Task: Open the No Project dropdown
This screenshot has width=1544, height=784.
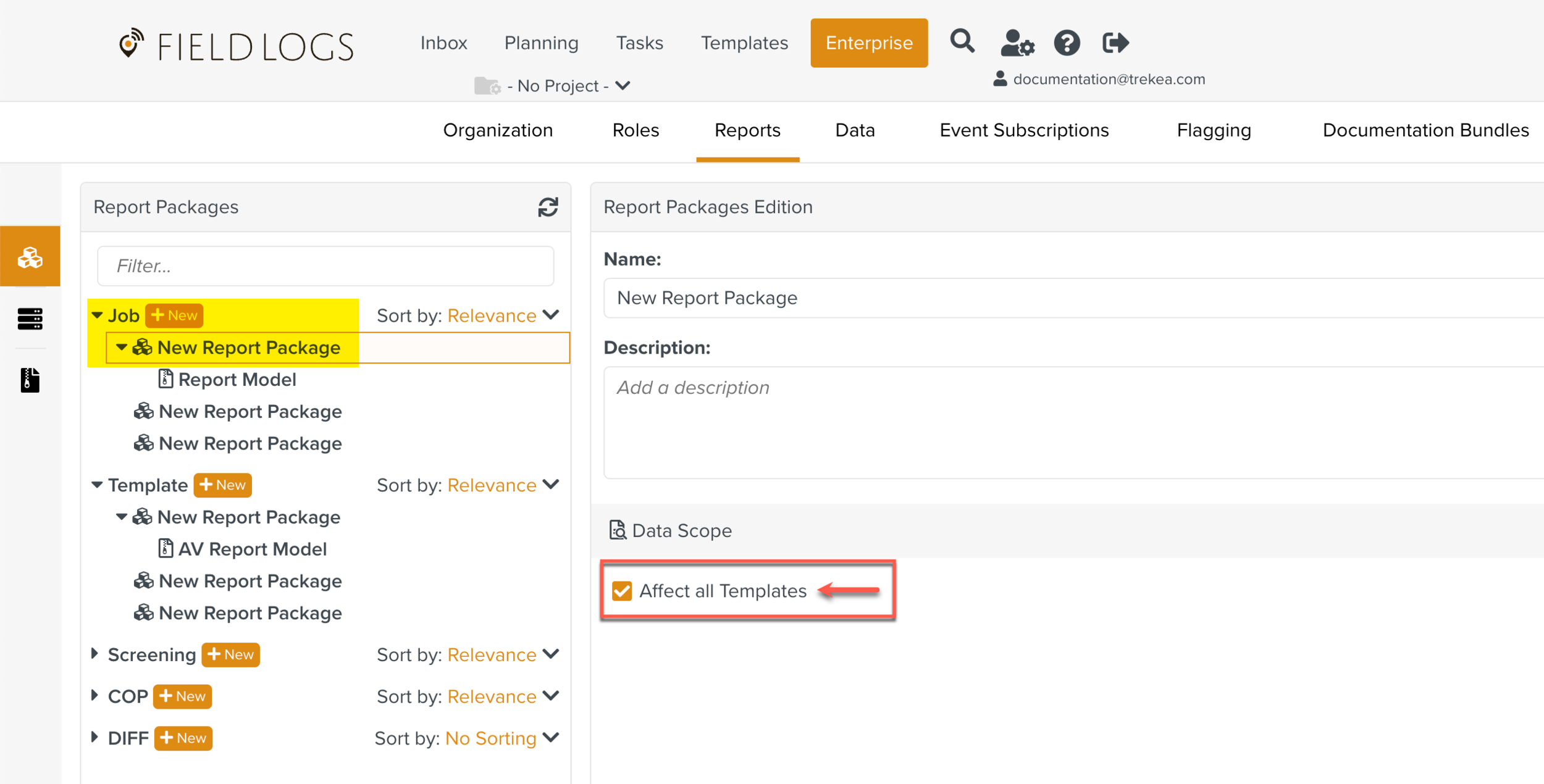Action: [560, 86]
